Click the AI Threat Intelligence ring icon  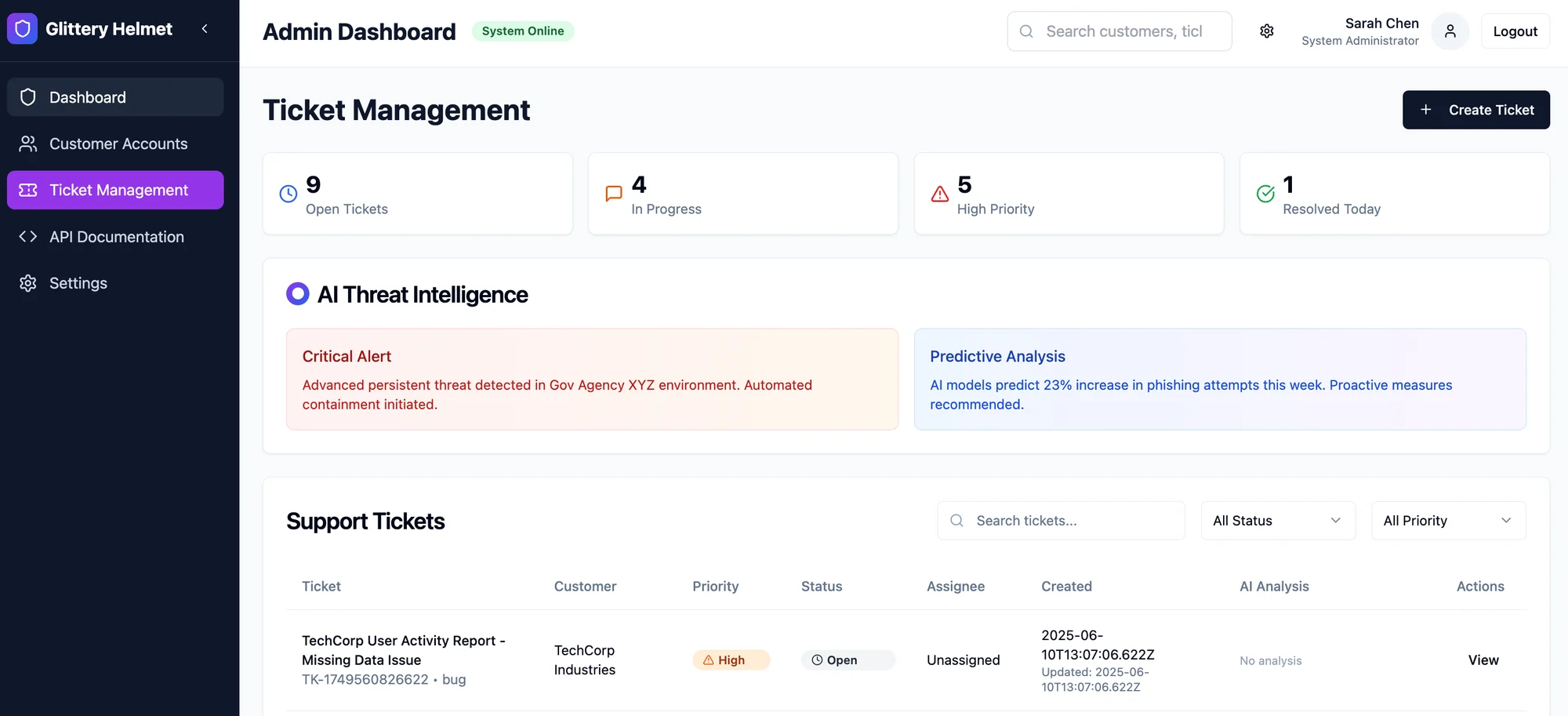click(x=298, y=294)
